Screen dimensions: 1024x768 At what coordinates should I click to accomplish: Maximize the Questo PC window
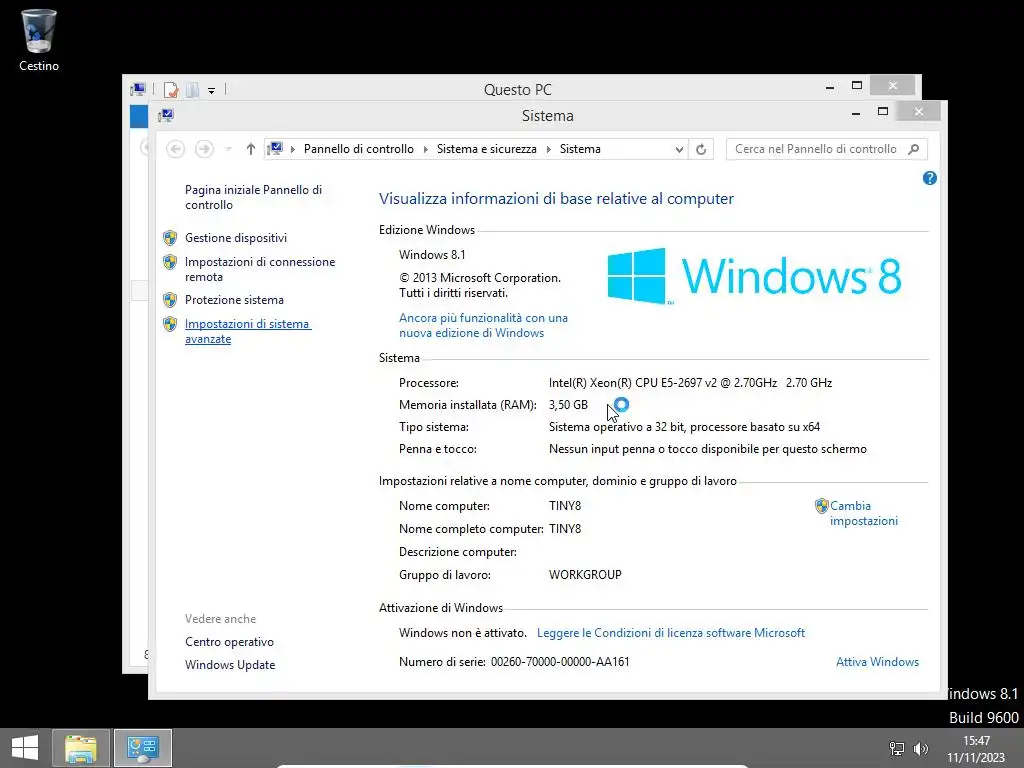click(857, 86)
